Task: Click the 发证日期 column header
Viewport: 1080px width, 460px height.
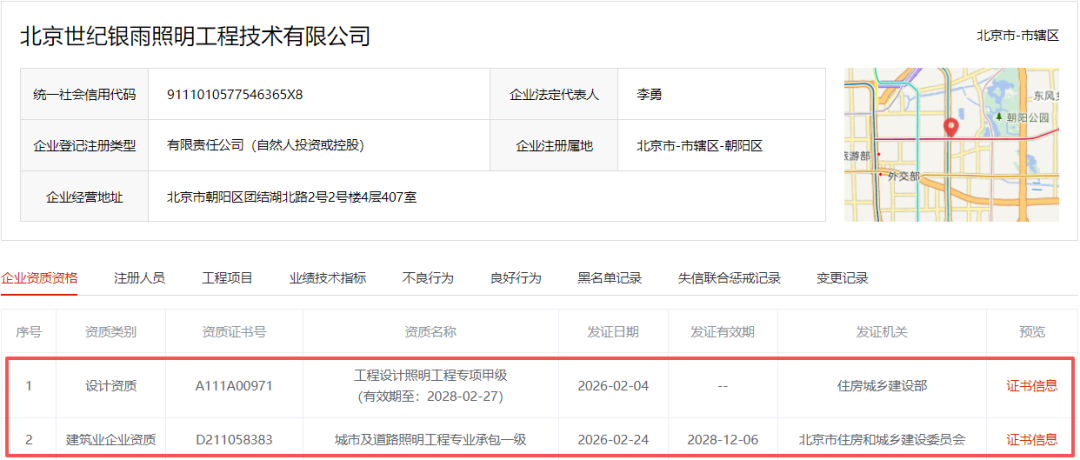Action: click(613, 332)
